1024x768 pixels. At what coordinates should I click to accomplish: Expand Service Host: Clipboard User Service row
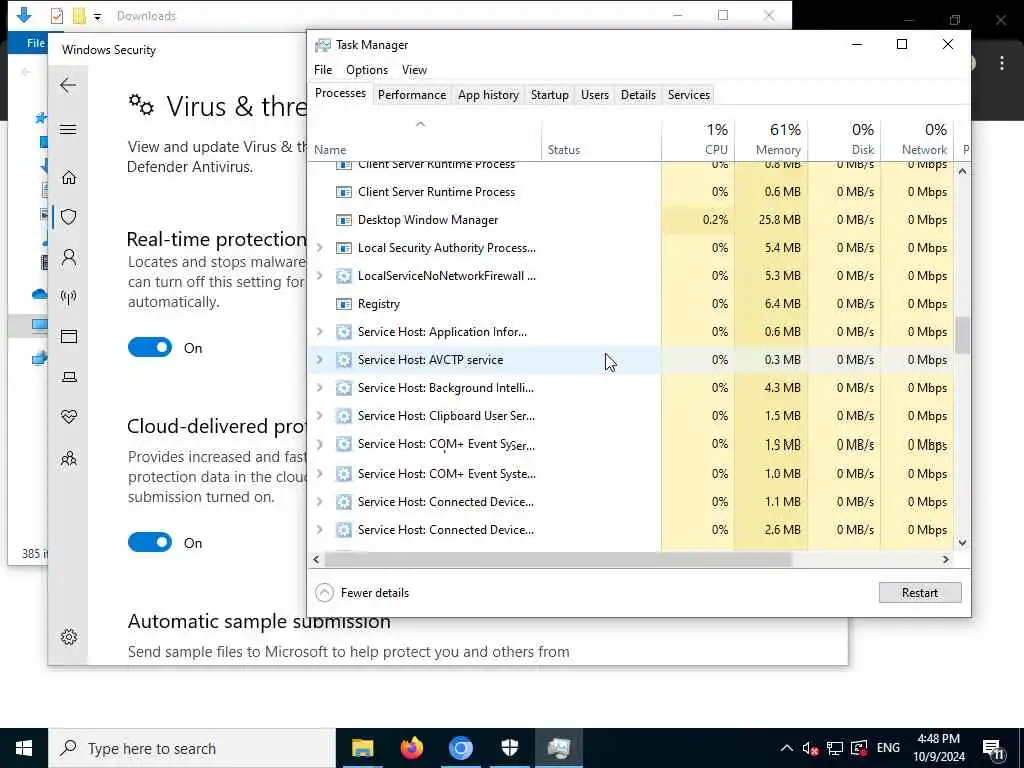[319, 416]
